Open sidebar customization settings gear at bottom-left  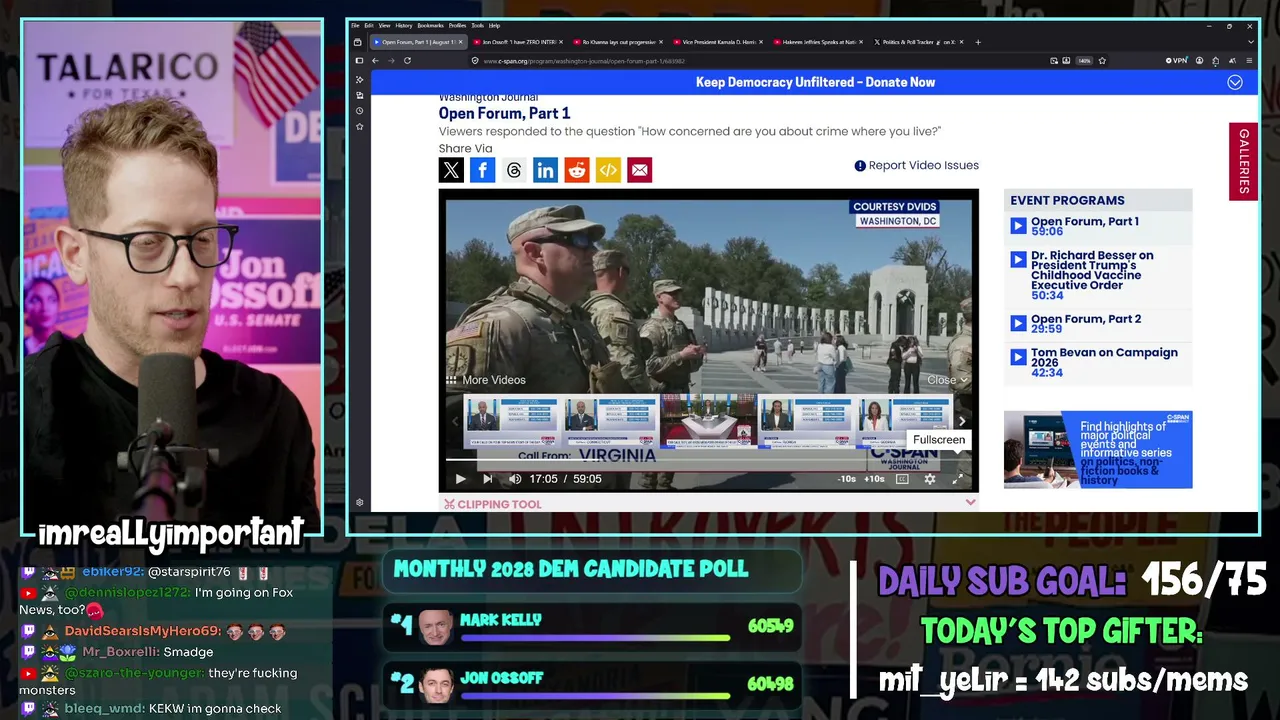point(359,503)
